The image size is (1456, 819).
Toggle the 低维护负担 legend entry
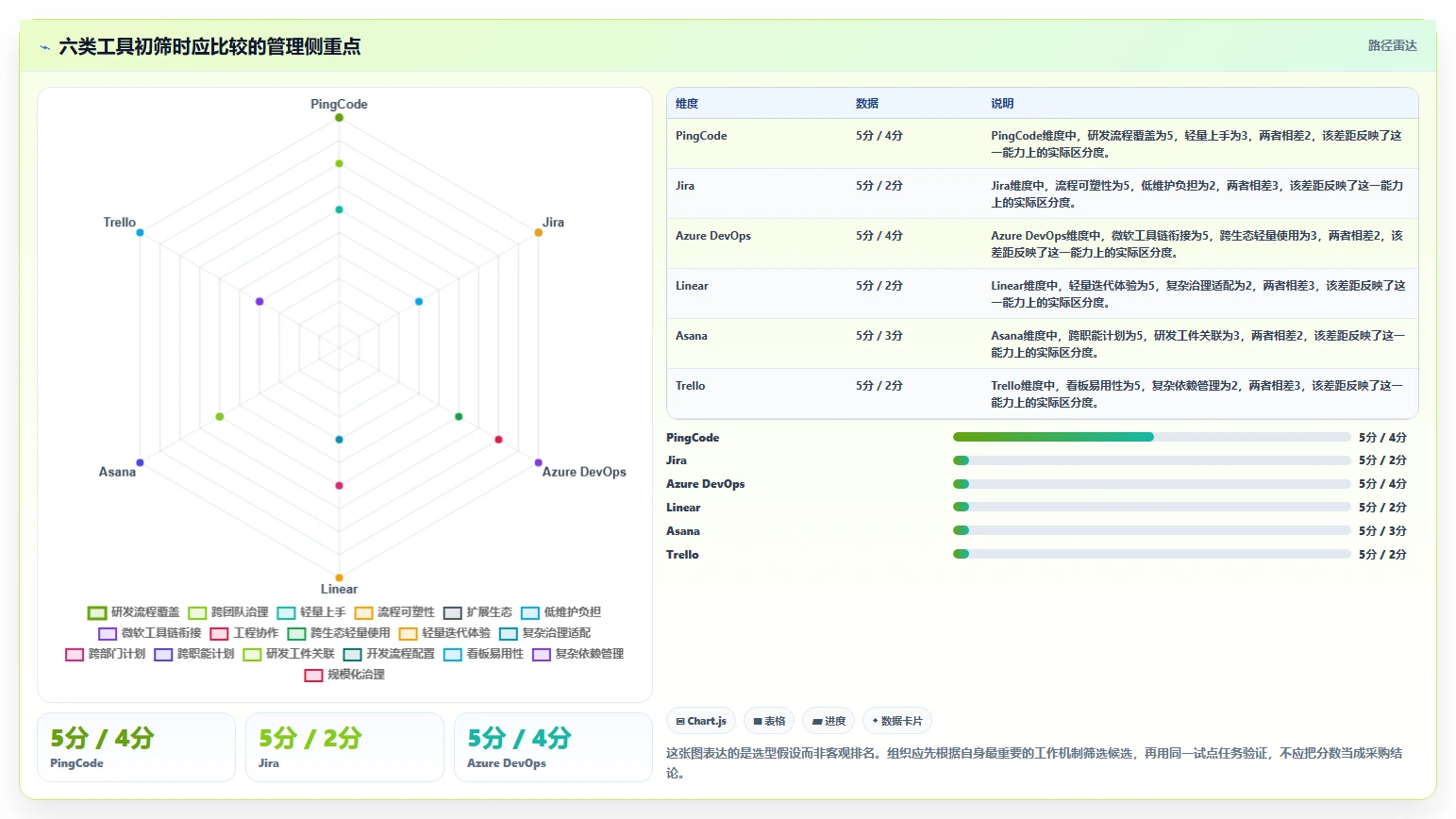pyautogui.click(x=561, y=612)
